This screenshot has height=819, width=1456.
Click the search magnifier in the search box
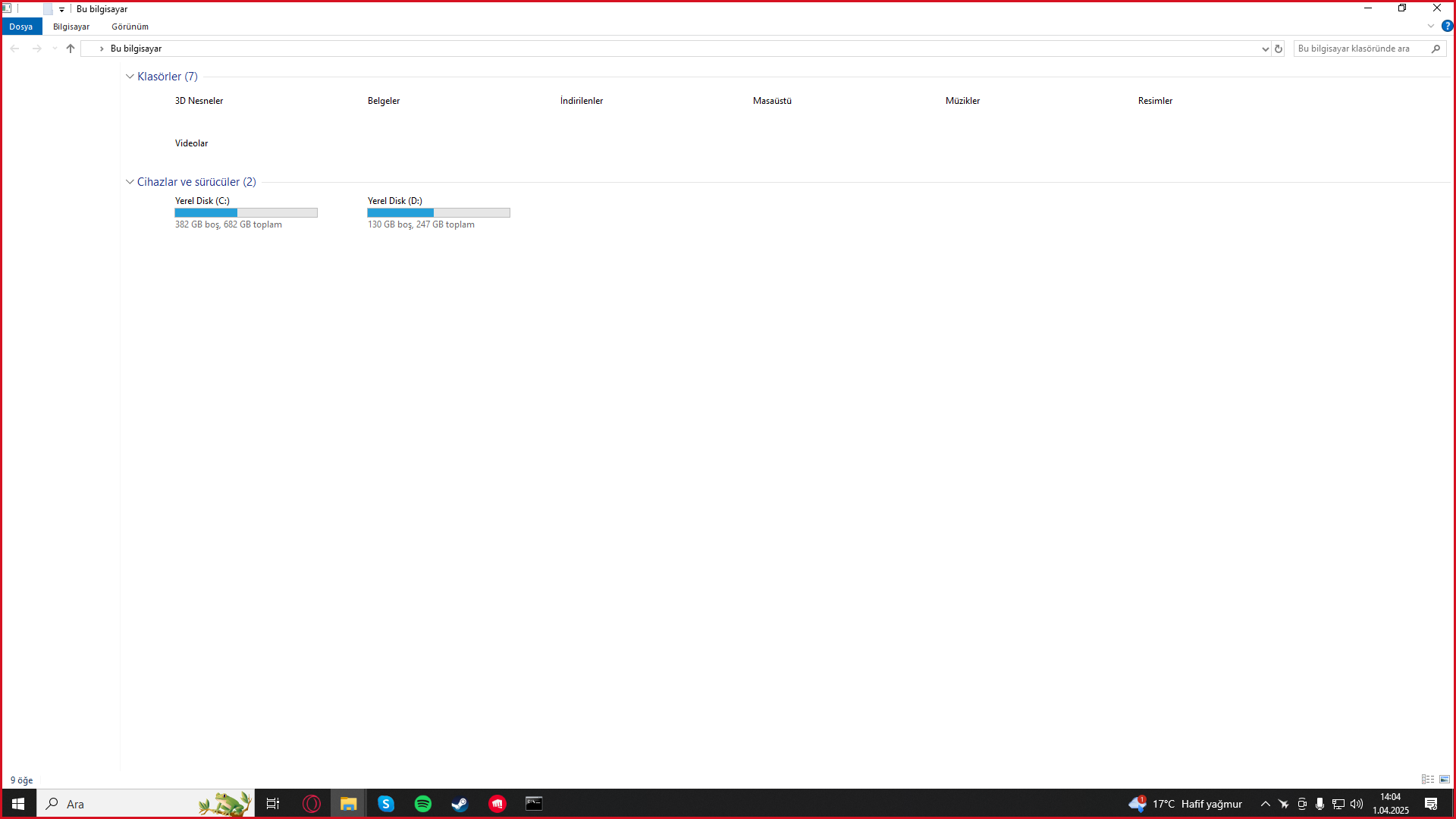click(x=1436, y=49)
